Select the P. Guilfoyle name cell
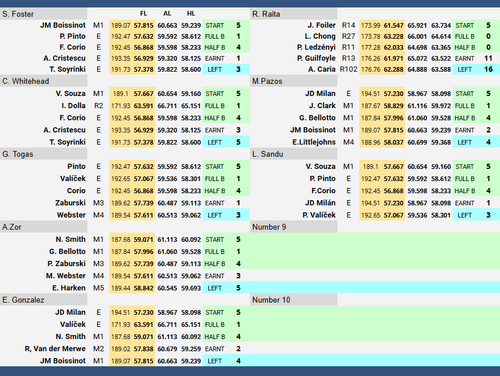Viewport: 500px width, 376px height. click(x=316, y=58)
